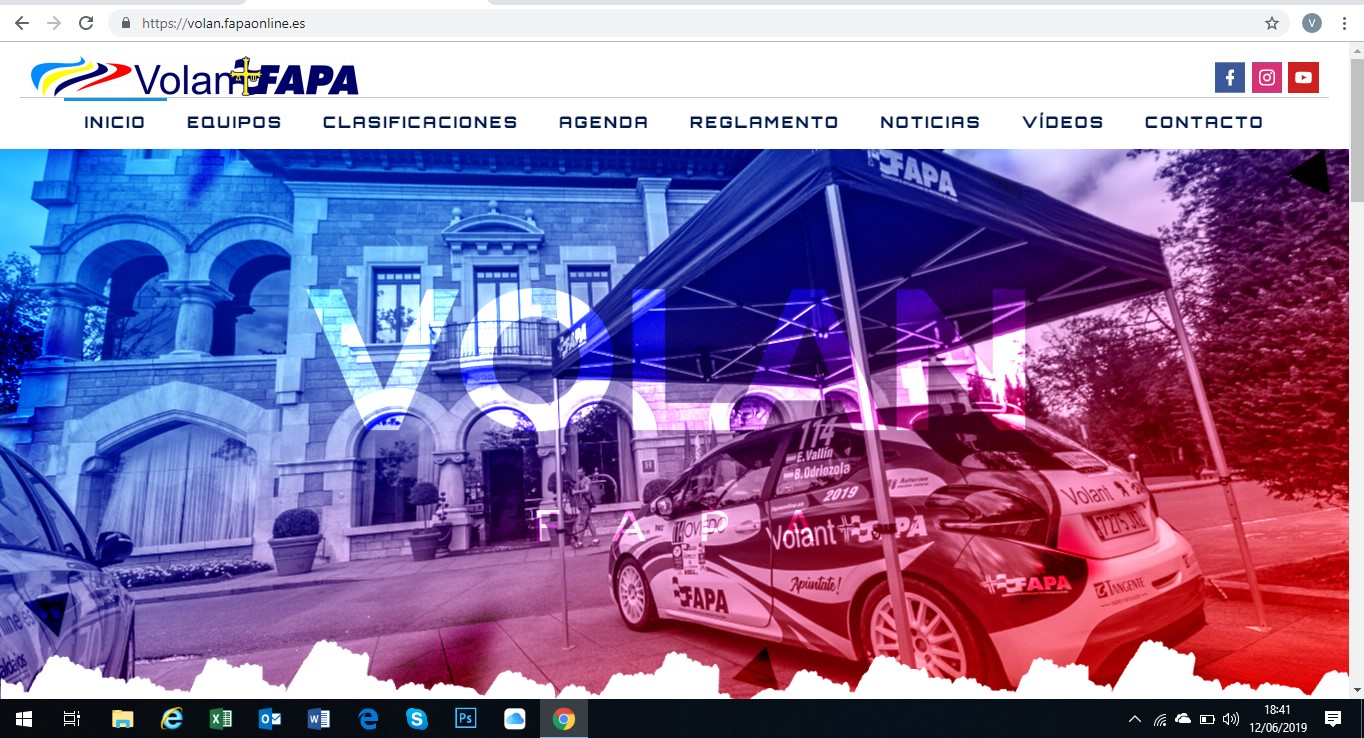Open the REGLAMENTO page

tap(764, 122)
